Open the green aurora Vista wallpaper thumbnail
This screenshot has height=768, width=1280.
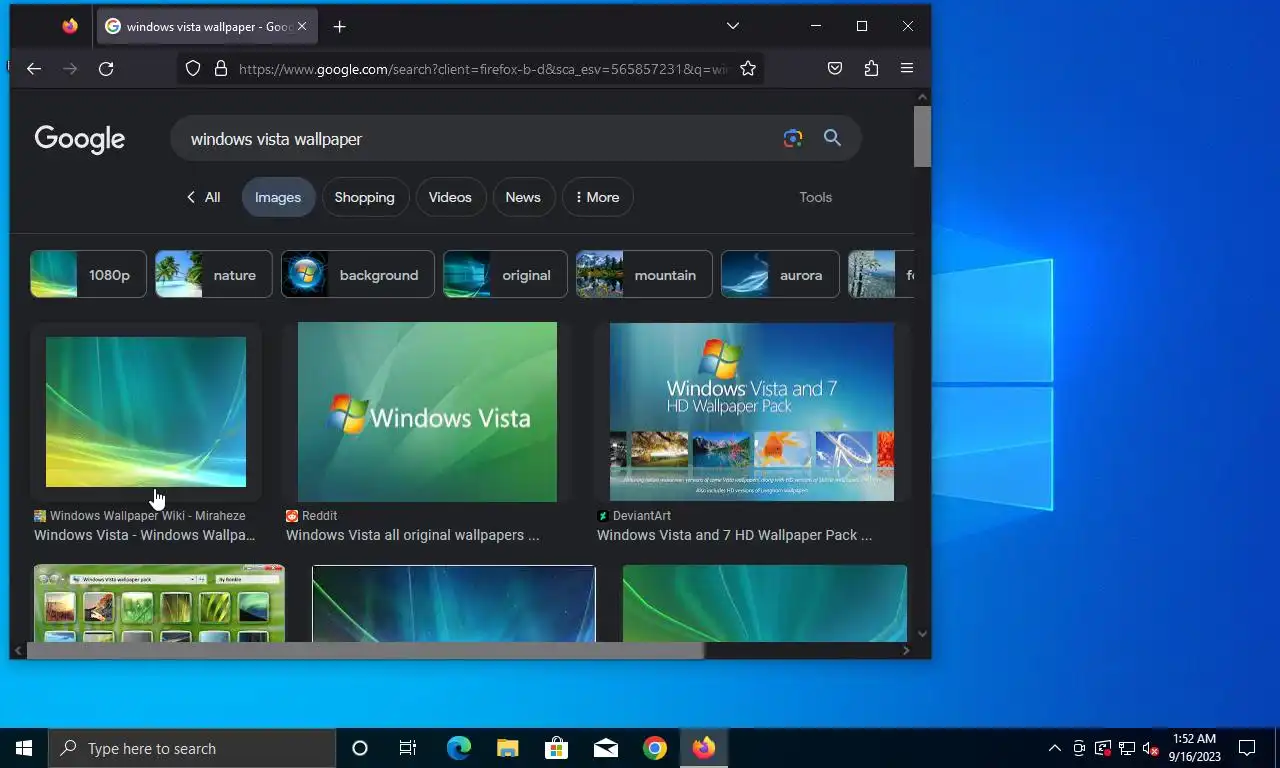click(146, 412)
